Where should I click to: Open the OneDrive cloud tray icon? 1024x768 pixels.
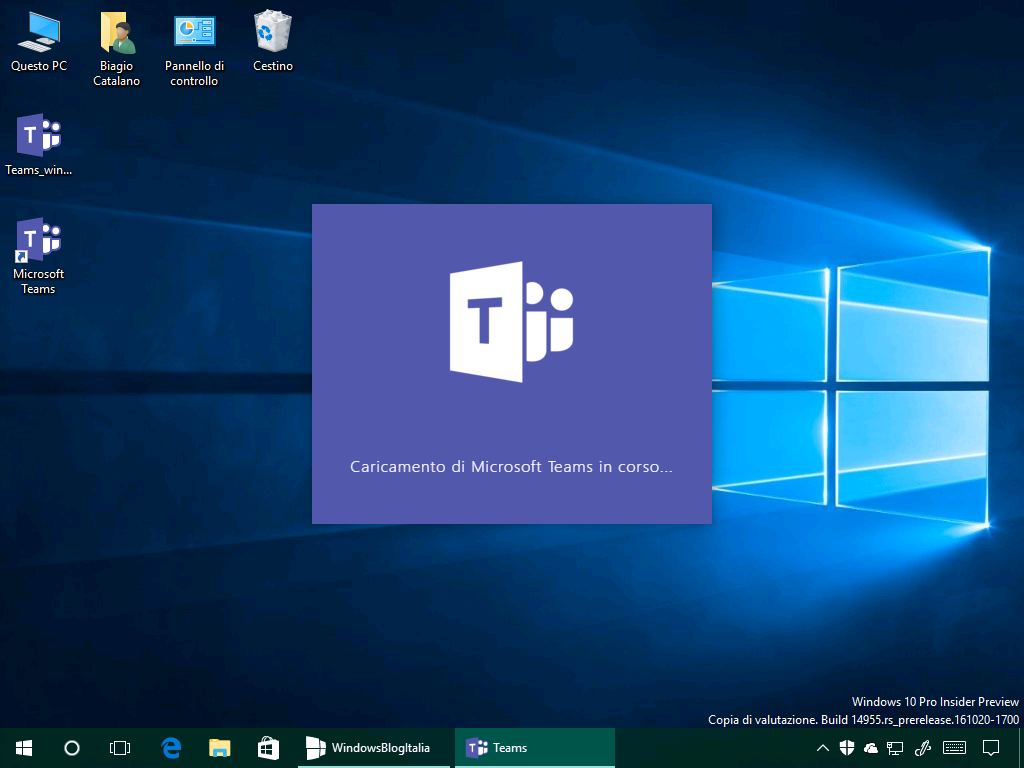[x=871, y=748]
